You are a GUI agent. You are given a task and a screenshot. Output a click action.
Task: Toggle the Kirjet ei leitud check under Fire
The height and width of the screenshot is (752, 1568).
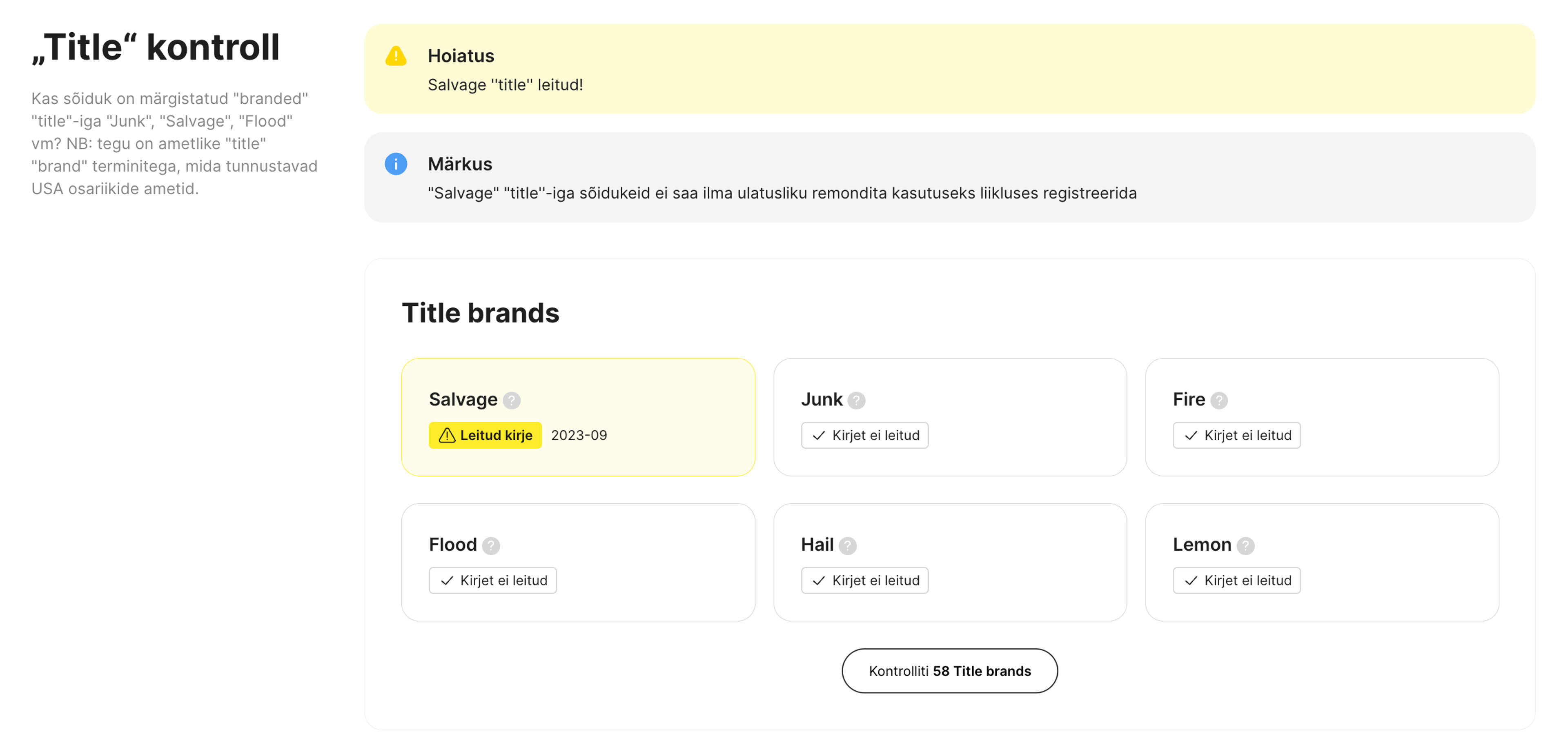(1236, 435)
